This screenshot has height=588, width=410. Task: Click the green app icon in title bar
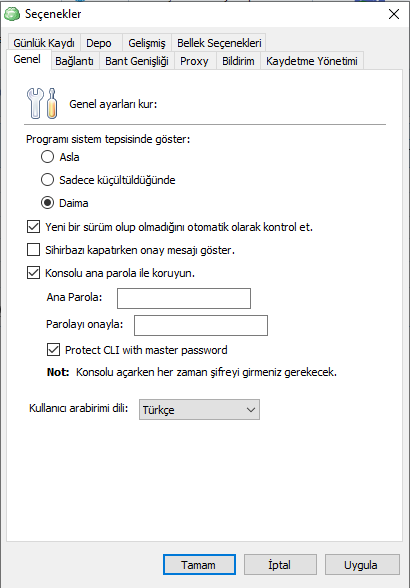[x=12, y=14]
